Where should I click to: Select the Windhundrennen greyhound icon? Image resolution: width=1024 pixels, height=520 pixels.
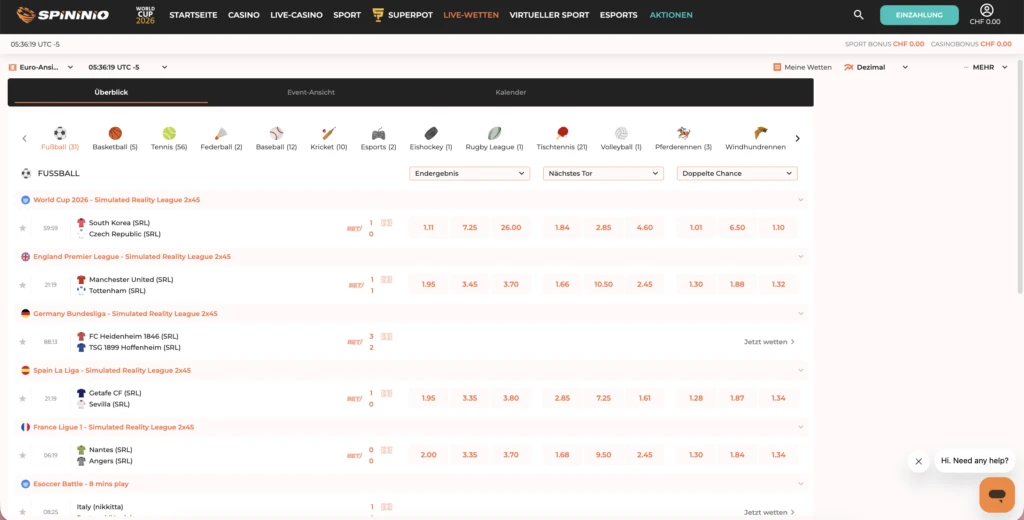pyautogui.click(x=760, y=133)
